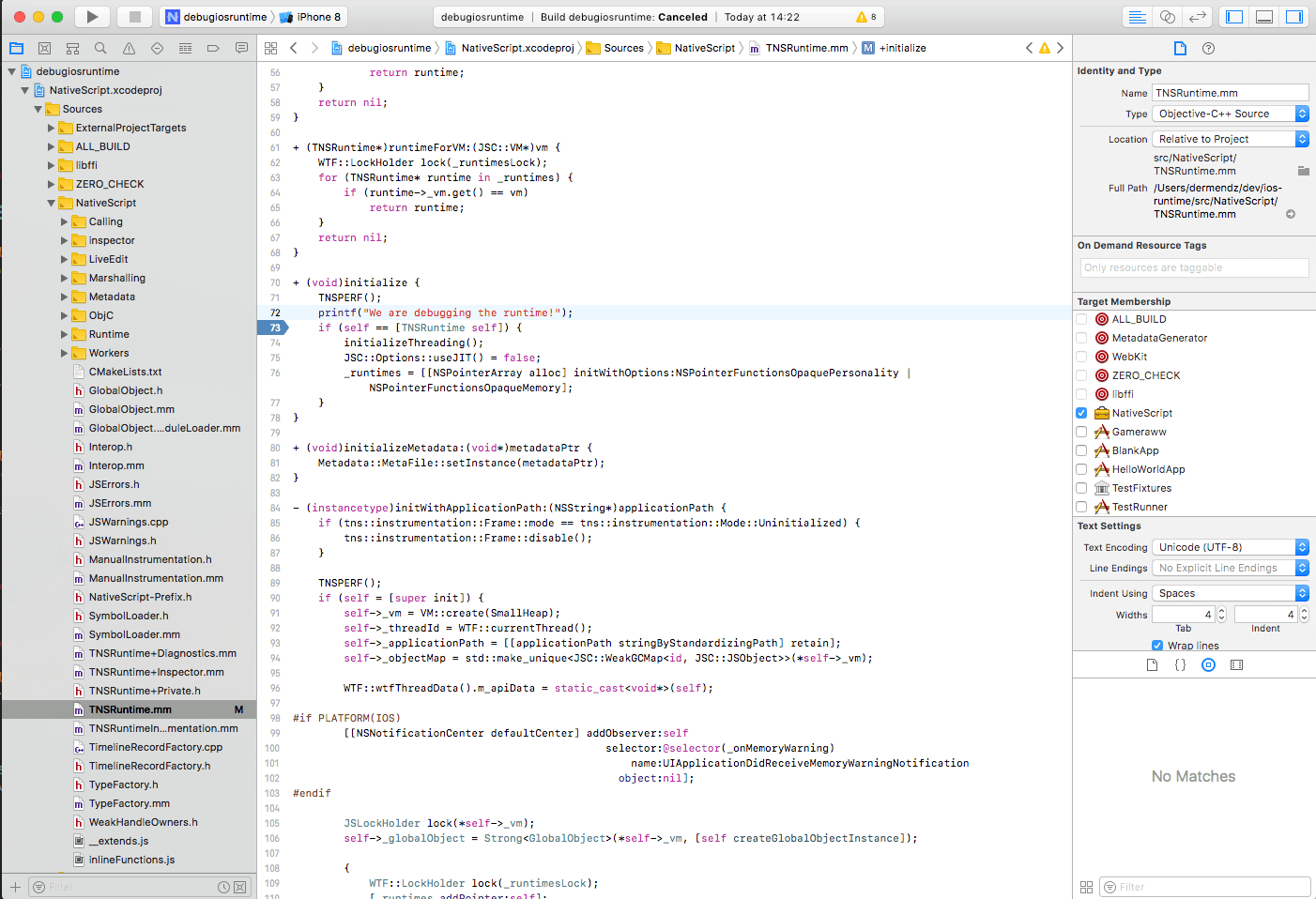Viewport: 1316px width, 899px height.
Task: Uncheck NativeScript target membership
Action: point(1081,413)
